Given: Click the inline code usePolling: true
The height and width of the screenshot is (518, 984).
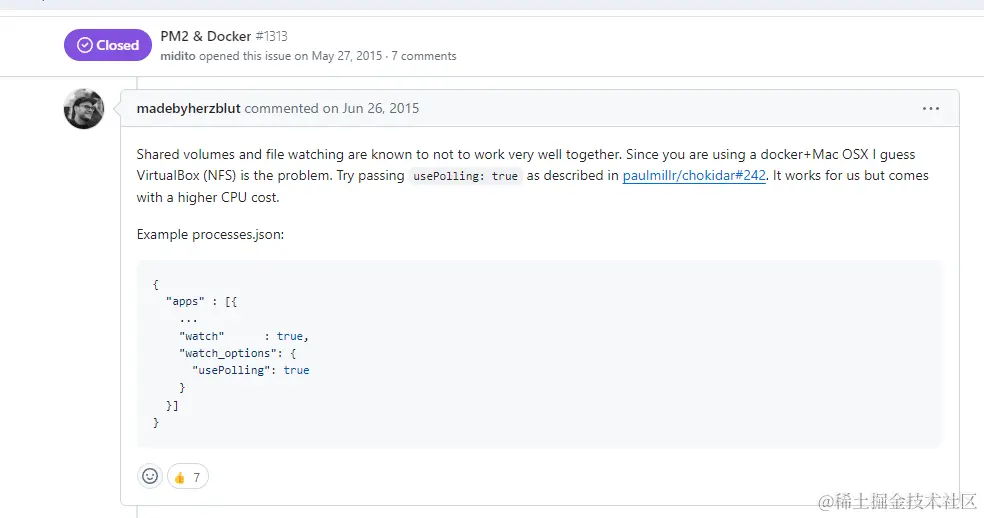Looking at the screenshot, I should coord(466,176).
